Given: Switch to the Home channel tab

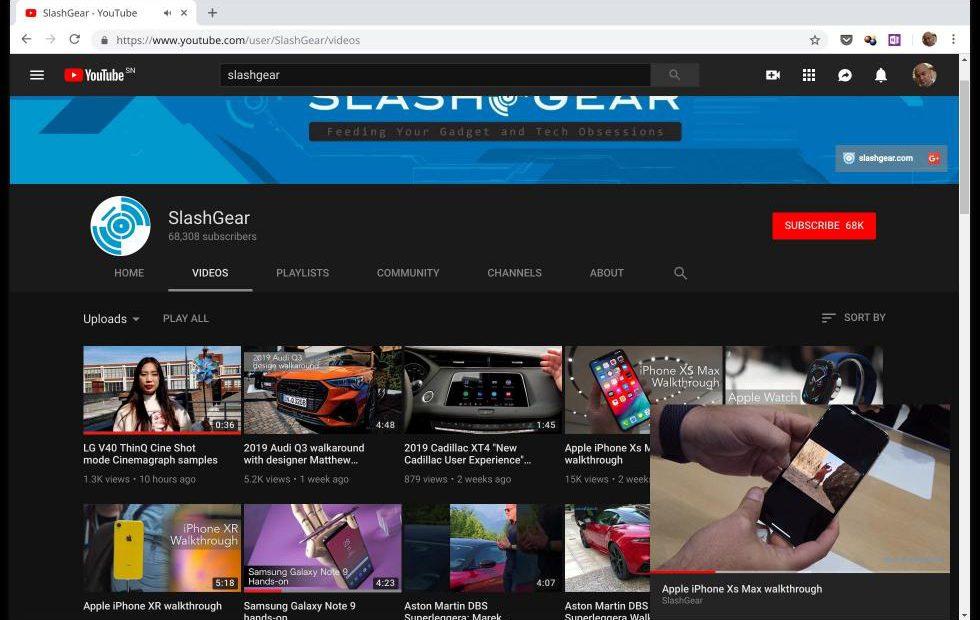Looking at the screenshot, I should [129, 273].
